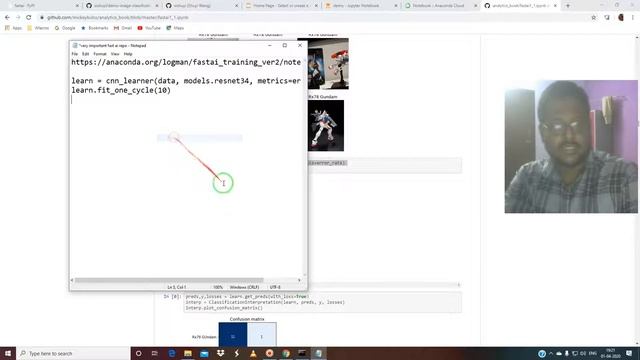Open the notification center
640x360 pixels.
click(x=629, y=353)
